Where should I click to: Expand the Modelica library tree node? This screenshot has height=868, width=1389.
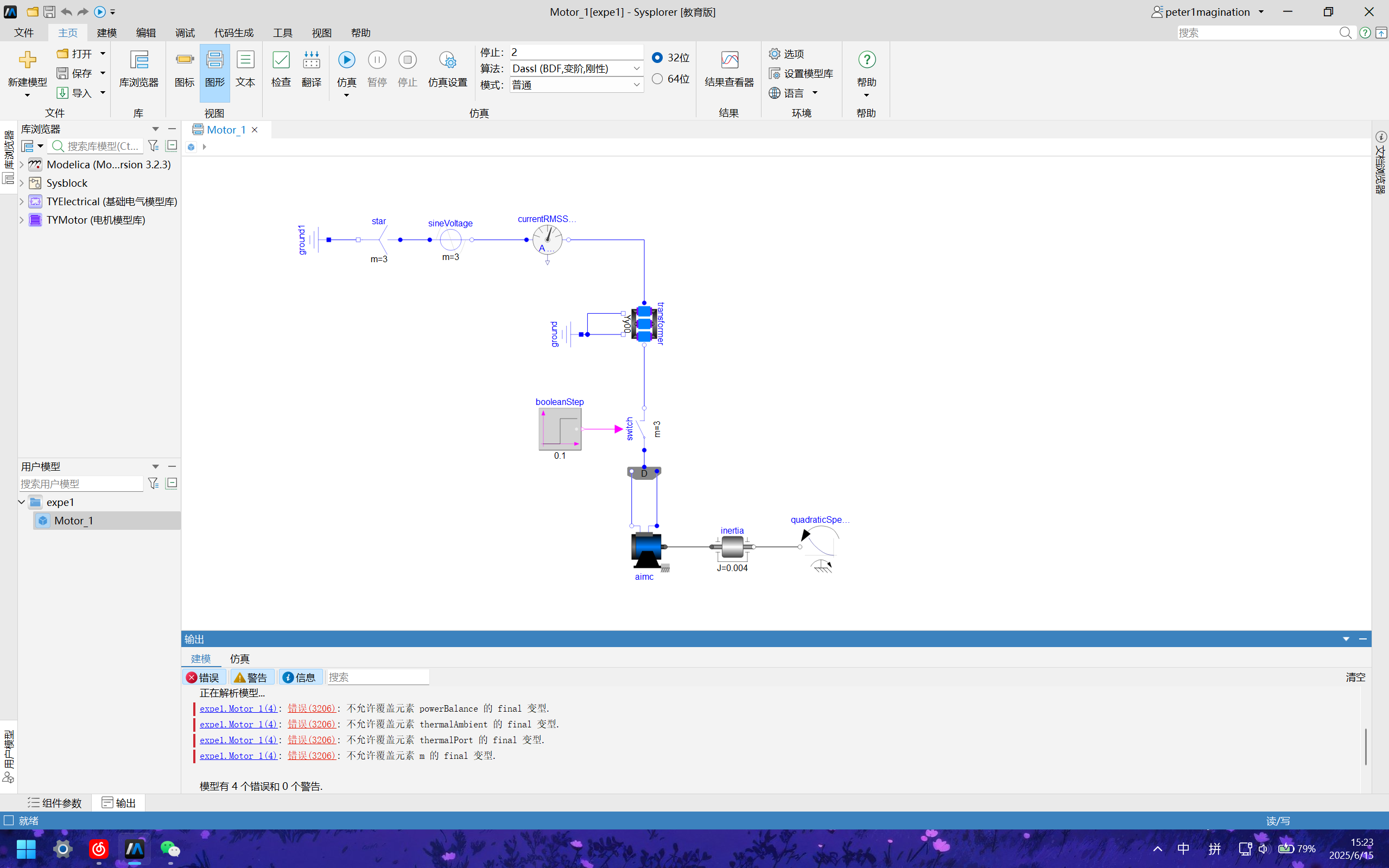coord(22,165)
